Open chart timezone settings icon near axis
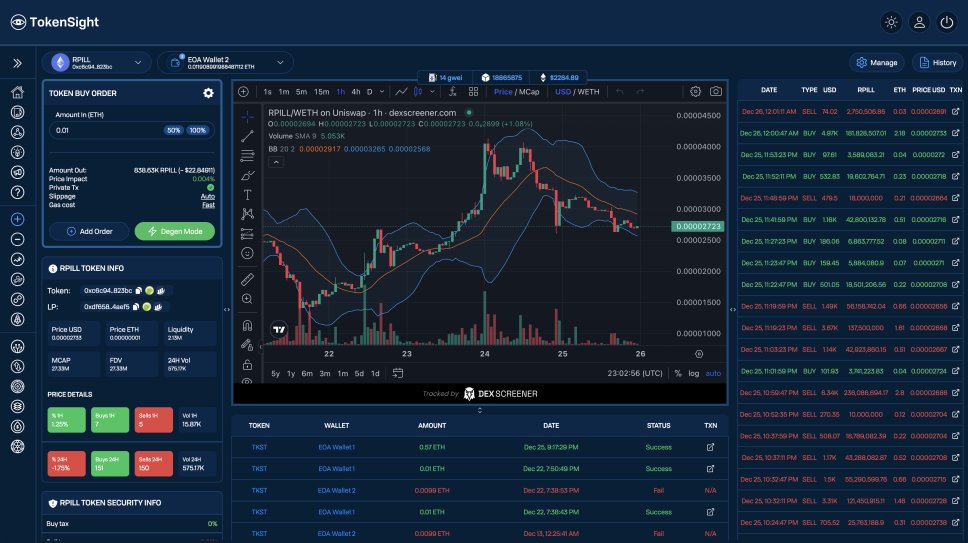 (x=699, y=354)
